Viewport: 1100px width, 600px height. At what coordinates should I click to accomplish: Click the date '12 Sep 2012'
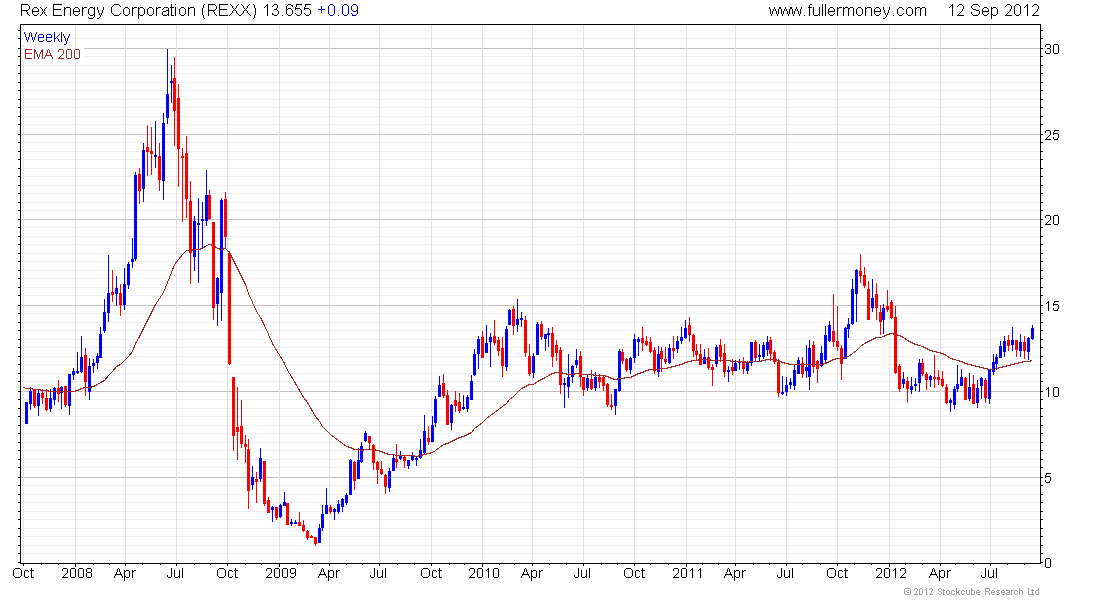click(x=993, y=11)
